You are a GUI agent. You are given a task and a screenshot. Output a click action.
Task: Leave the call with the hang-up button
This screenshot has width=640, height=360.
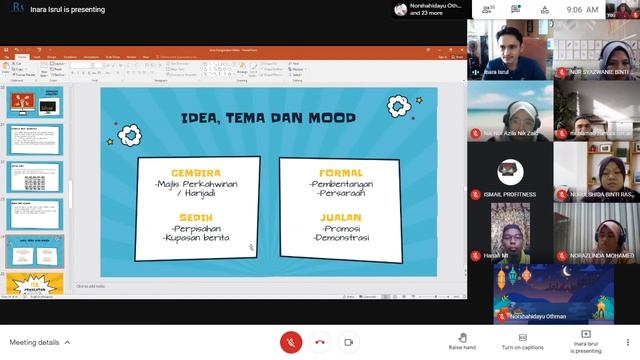click(320, 342)
